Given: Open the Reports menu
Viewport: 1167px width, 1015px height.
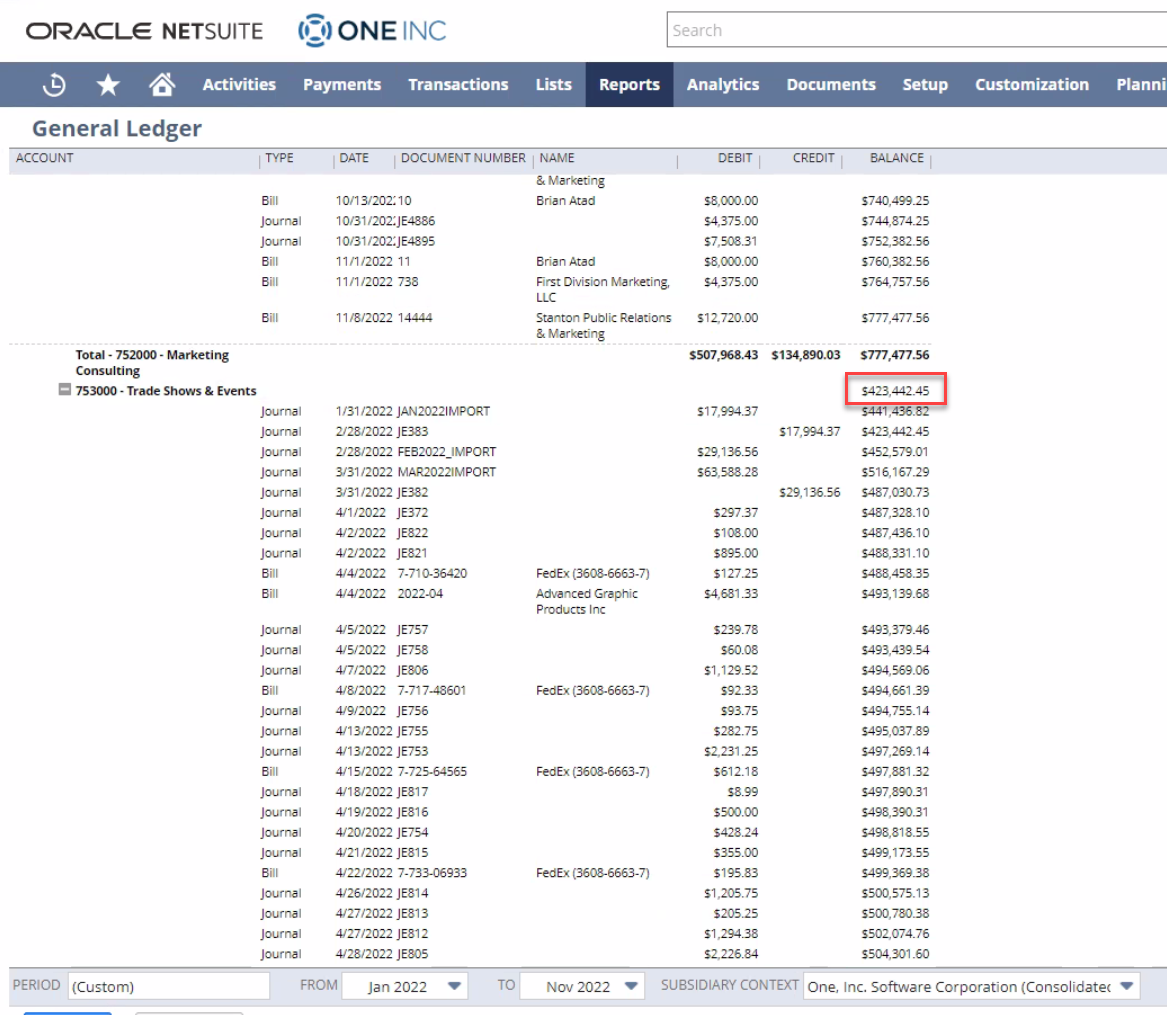Looking at the screenshot, I should [x=629, y=84].
